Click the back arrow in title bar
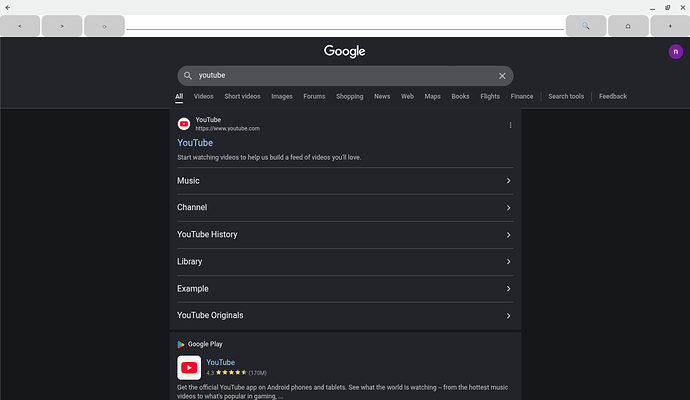The width and height of the screenshot is (690, 400). (x=7, y=7)
